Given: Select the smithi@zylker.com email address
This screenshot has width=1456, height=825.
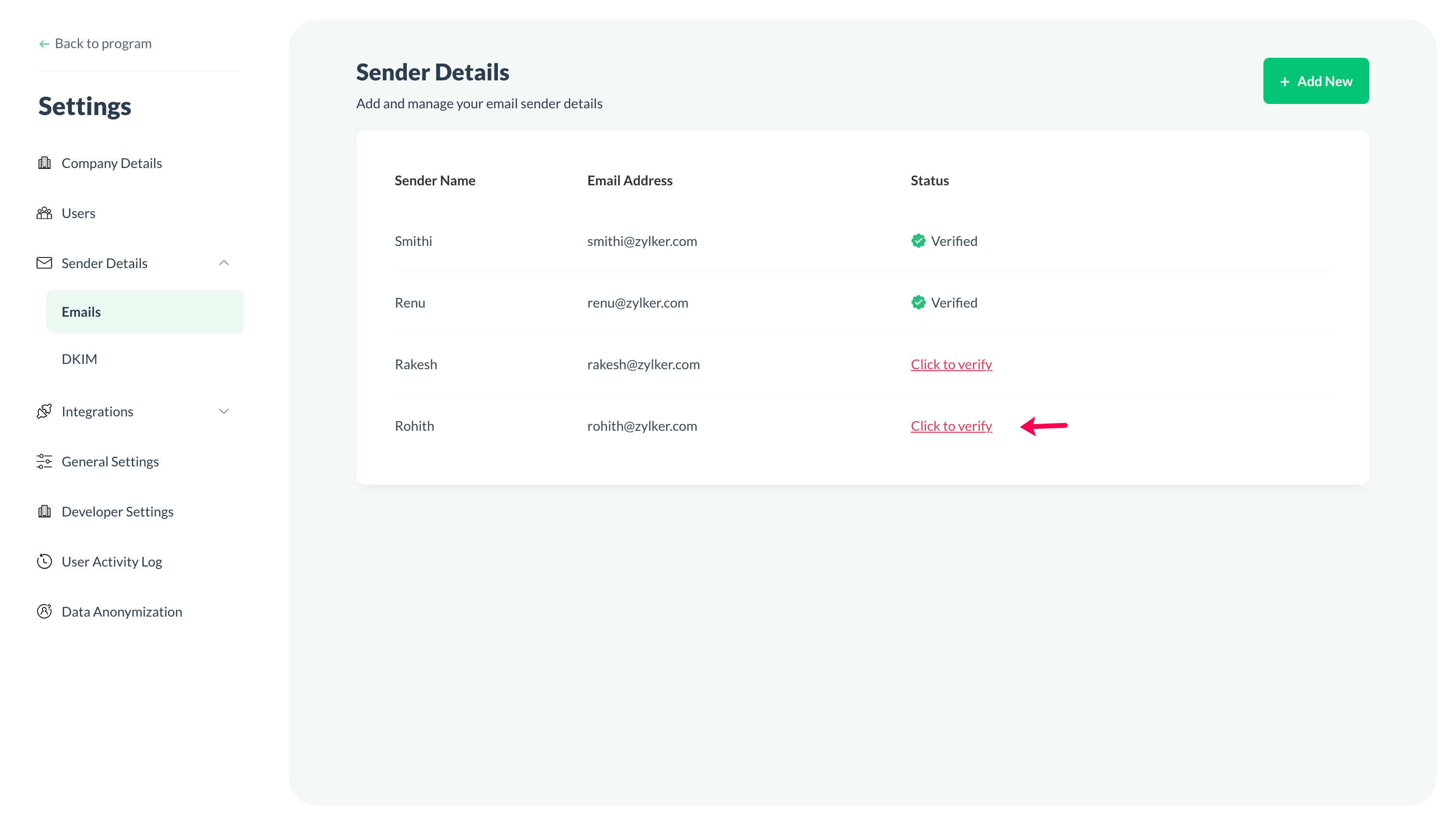Looking at the screenshot, I should [641, 241].
